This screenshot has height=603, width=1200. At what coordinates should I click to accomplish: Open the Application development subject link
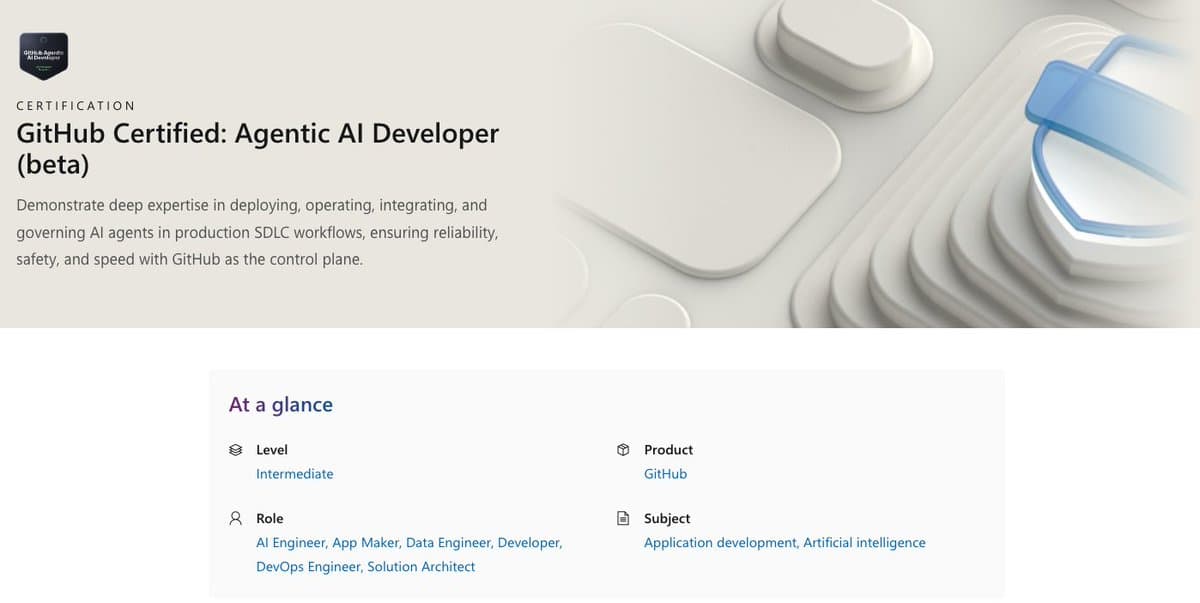click(x=720, y=543)
